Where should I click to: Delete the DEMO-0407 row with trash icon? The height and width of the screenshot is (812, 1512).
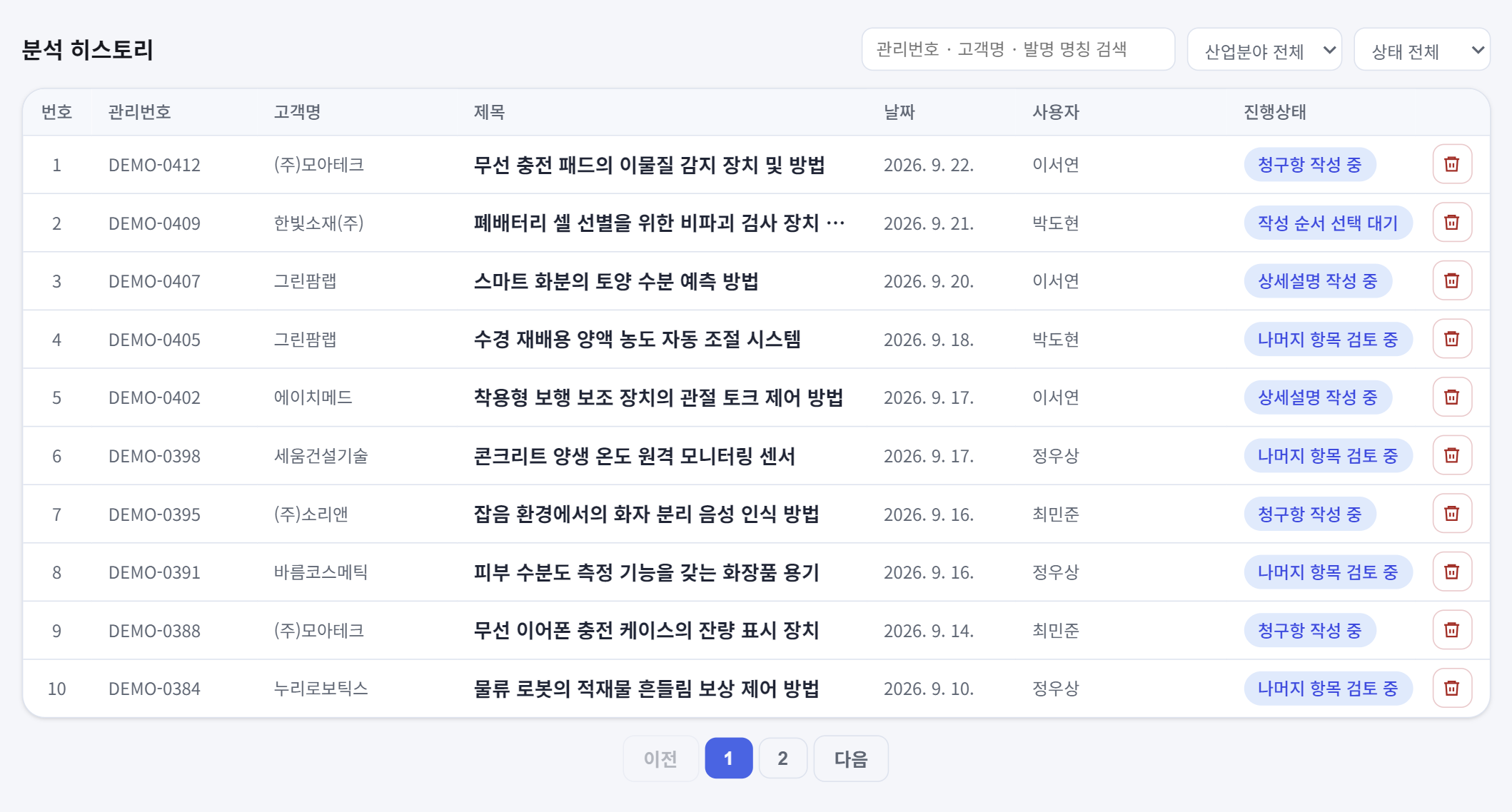click(x=1452, y=280)
